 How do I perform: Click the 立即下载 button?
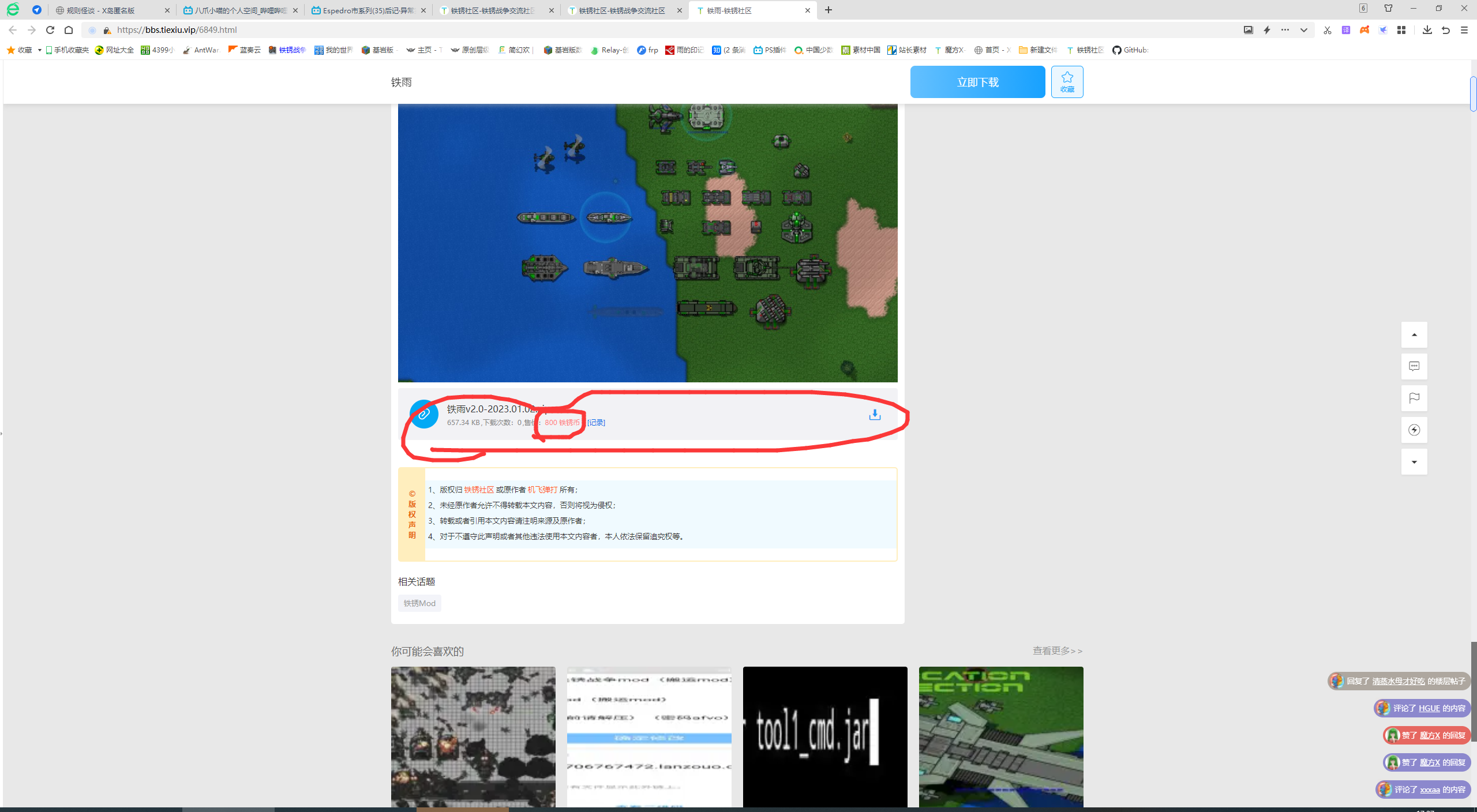coord(977,82)
